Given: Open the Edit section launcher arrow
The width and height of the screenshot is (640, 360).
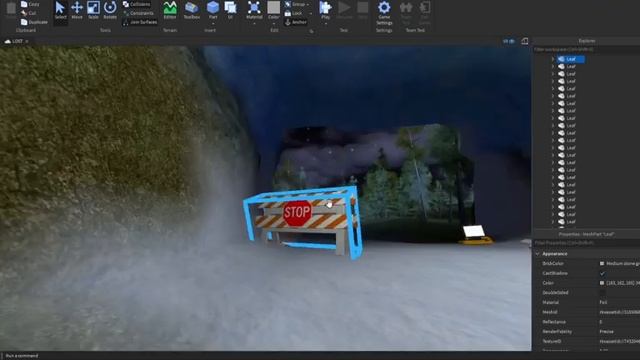Looking at the screenshot, I should pyautogui.click(x=311, y=31).
